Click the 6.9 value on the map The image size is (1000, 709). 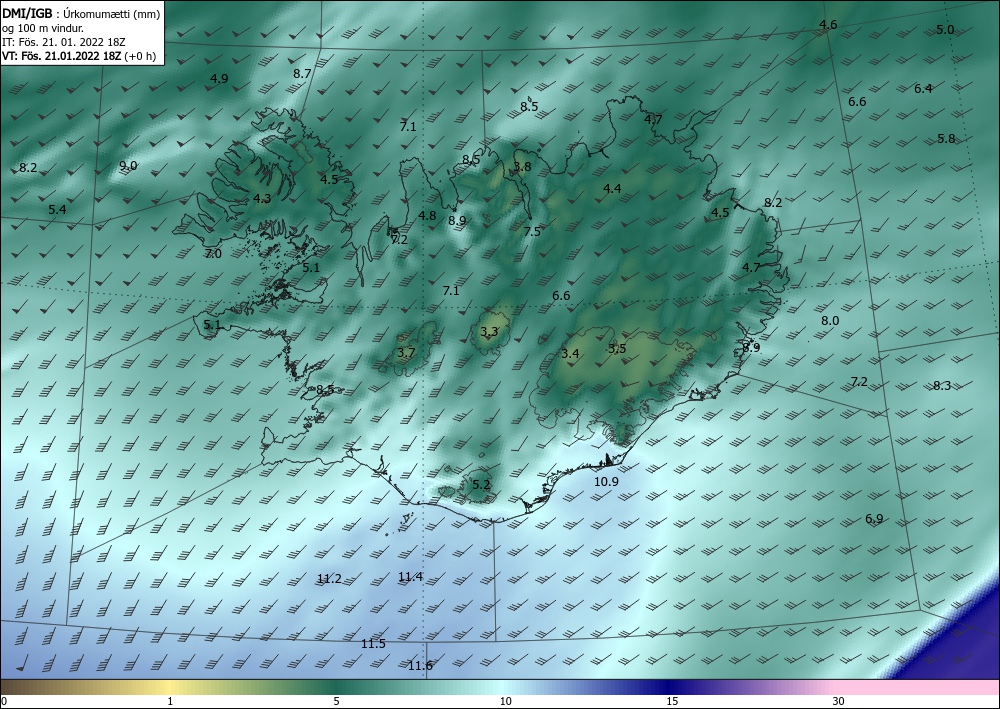874,519
